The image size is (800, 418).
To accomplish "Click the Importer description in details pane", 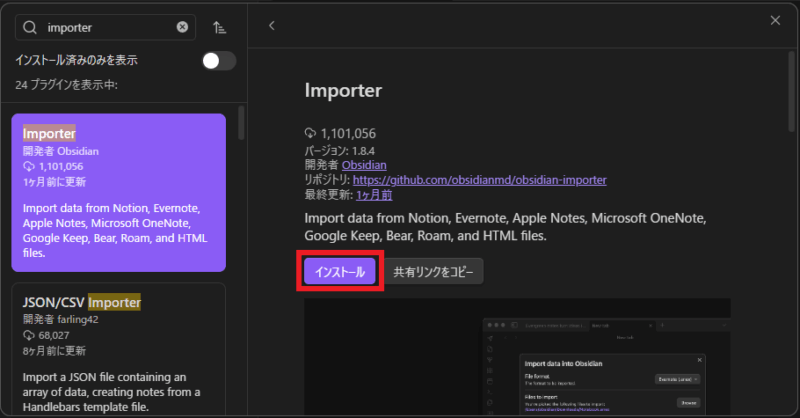I will tap(505, 227).
